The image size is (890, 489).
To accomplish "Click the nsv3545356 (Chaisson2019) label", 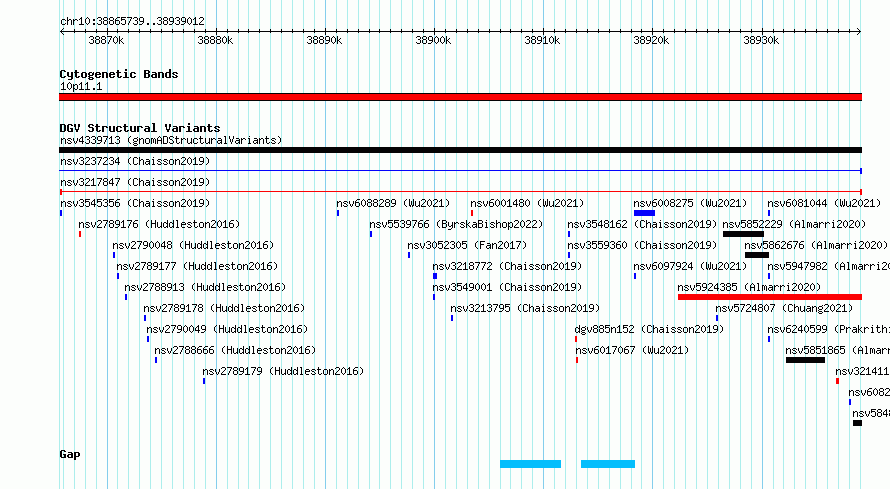I will (135, 203).
